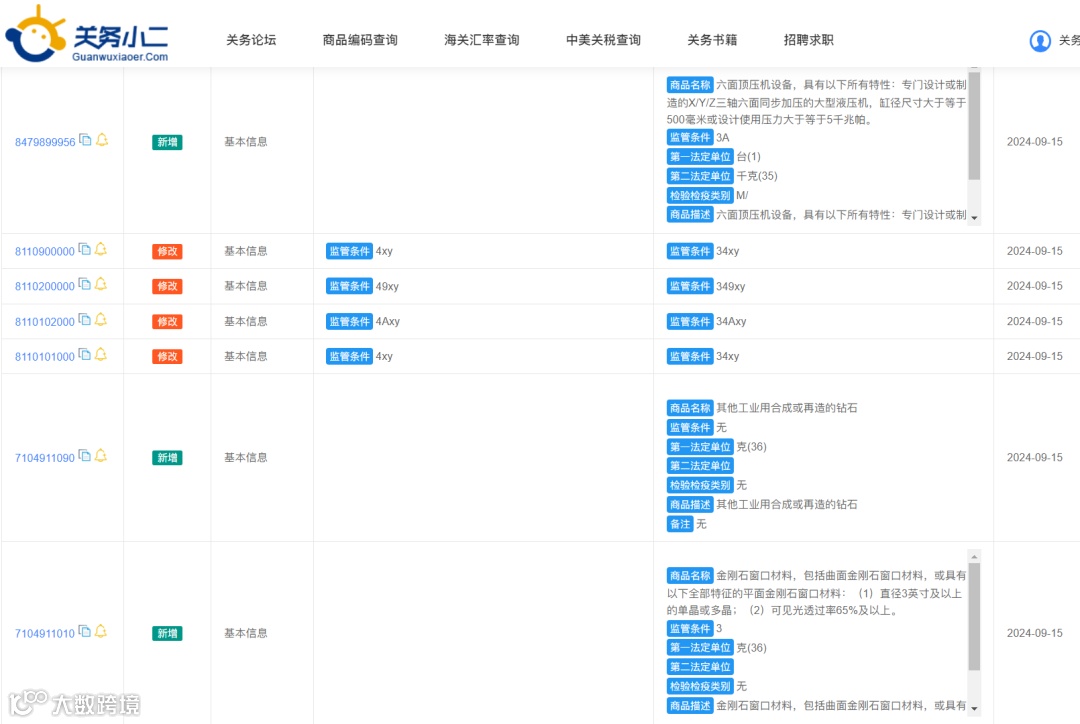Click 新增 badge in row 8479899956
The image size is (1080, 724).
pyautogui.click(x=167, y=142)
